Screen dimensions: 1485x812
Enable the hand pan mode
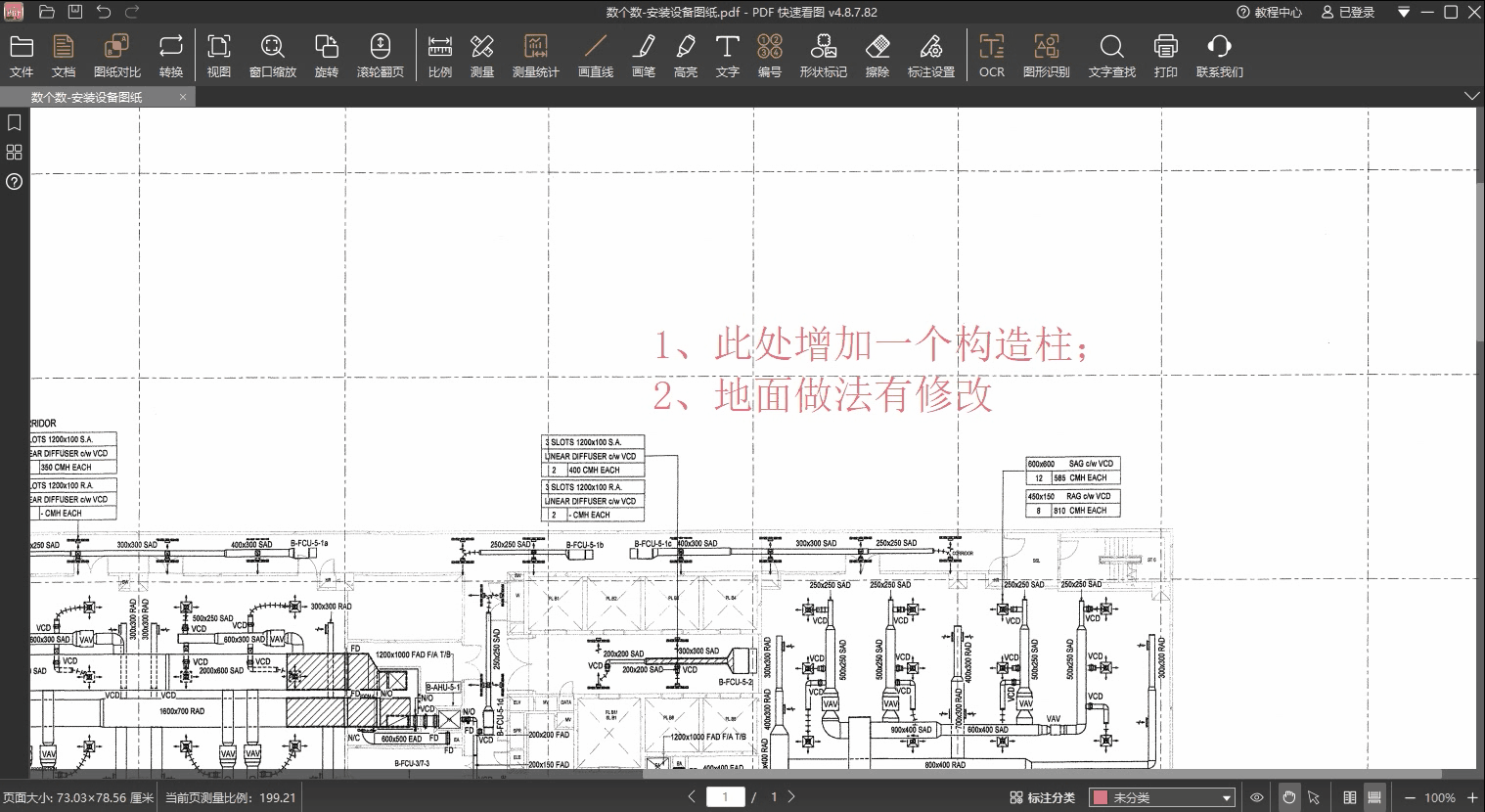1289,797
